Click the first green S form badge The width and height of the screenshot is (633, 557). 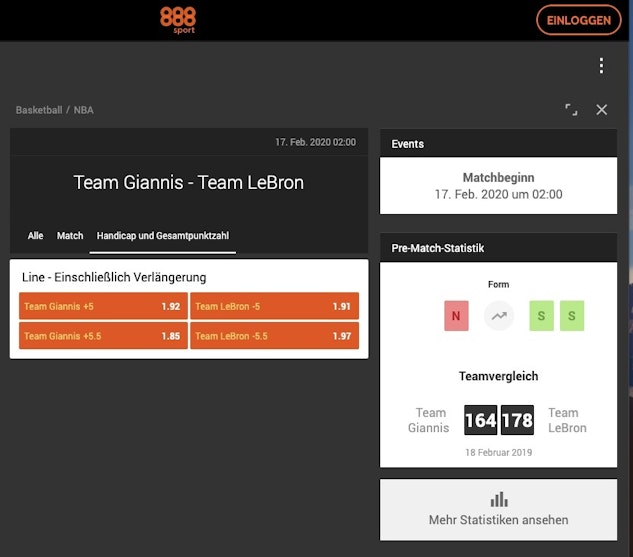click(x=541, y=316)
